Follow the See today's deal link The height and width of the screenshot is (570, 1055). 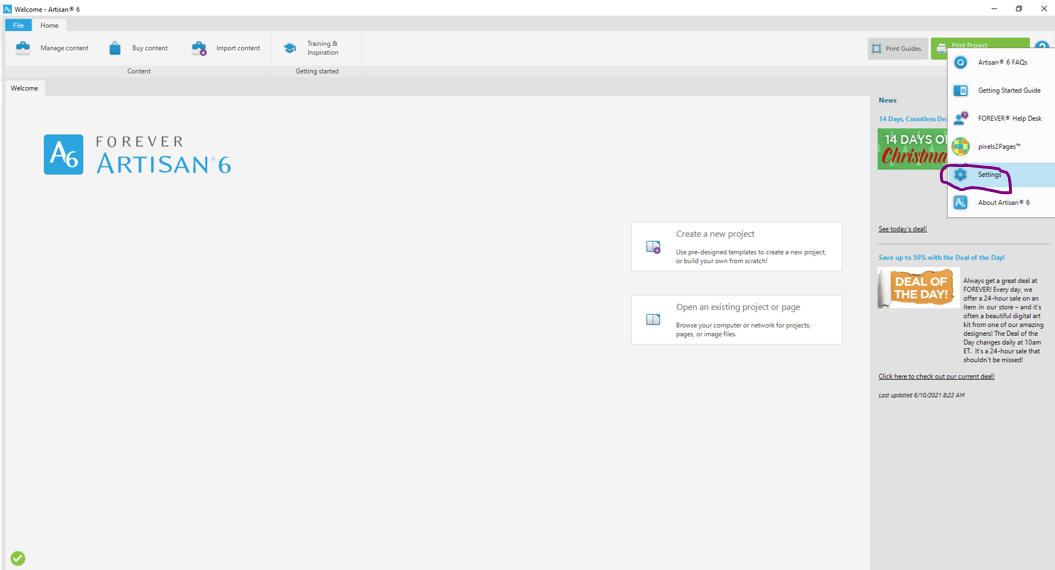(902, 229)
